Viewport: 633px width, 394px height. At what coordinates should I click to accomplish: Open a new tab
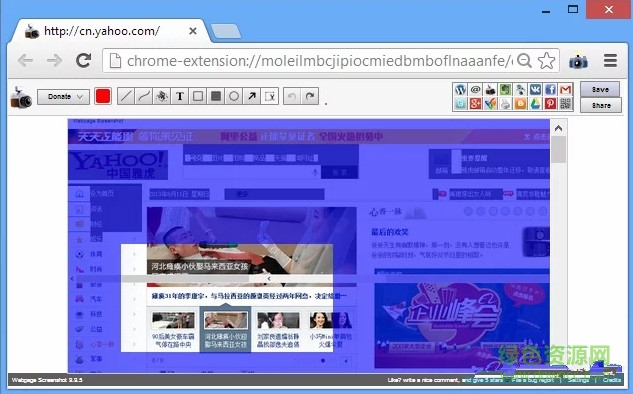[x=226, y=31]
